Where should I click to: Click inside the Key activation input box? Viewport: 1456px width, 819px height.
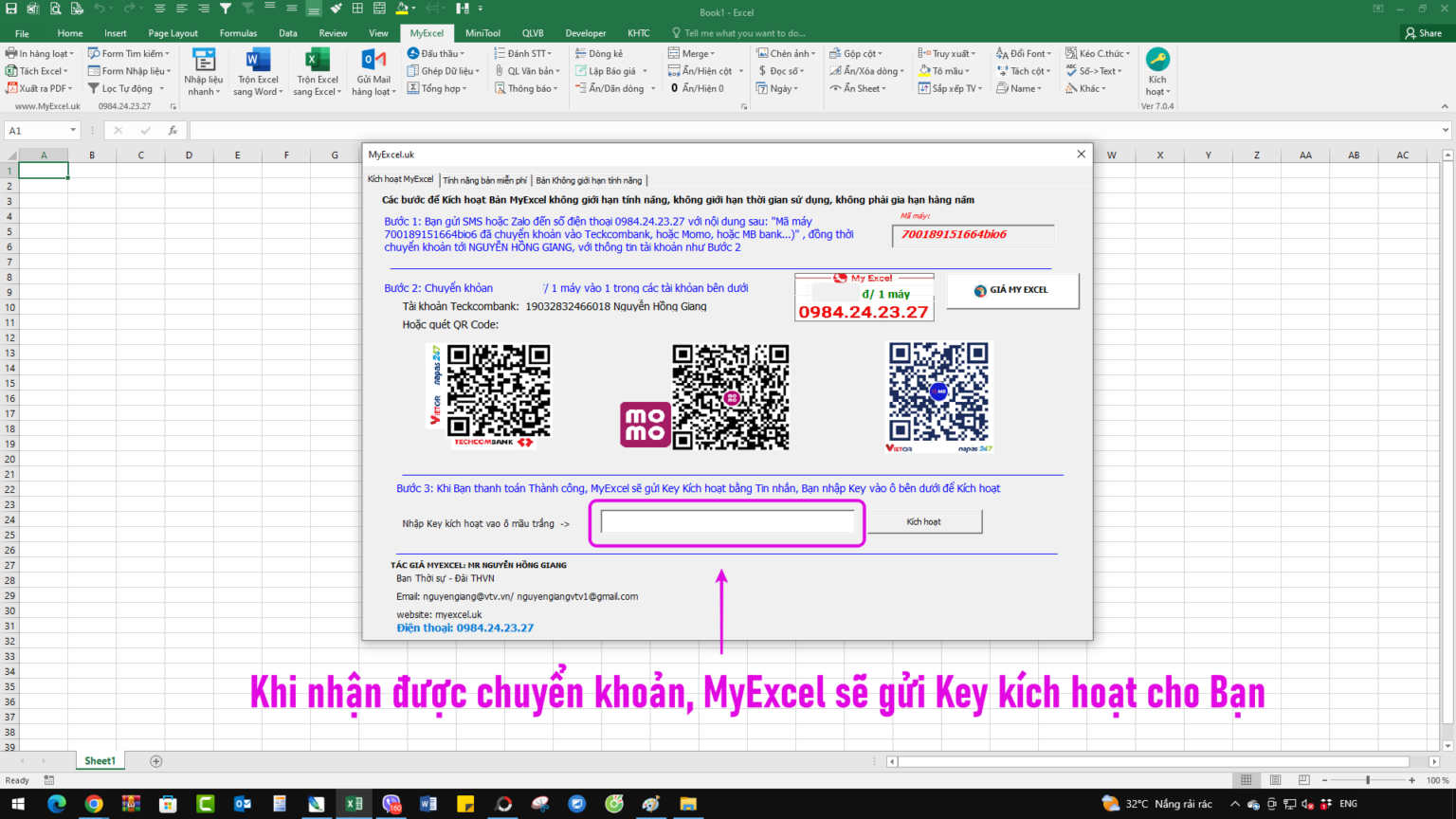pos(726,521)
